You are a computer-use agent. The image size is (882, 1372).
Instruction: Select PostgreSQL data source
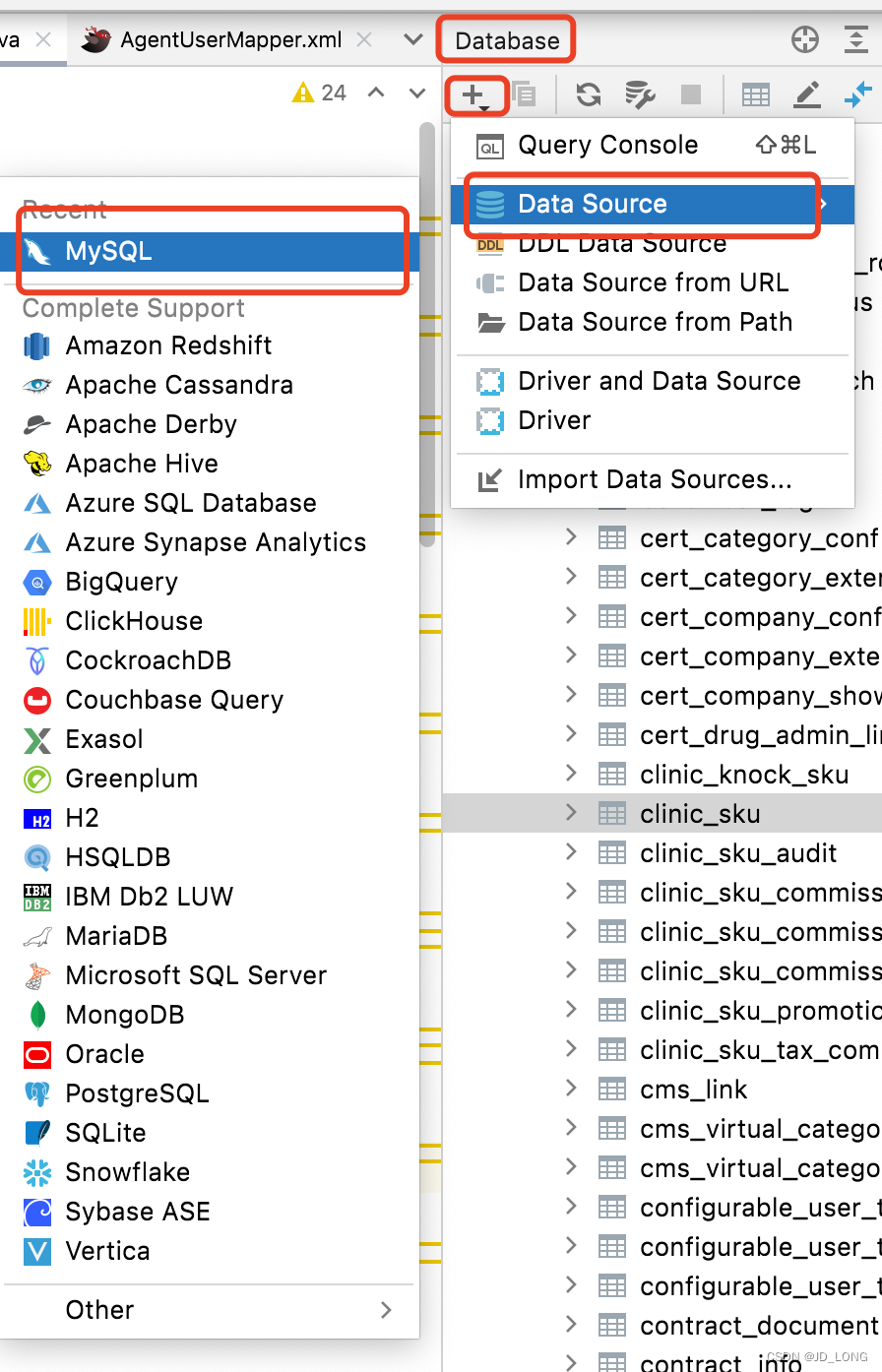click(210, 1093)
